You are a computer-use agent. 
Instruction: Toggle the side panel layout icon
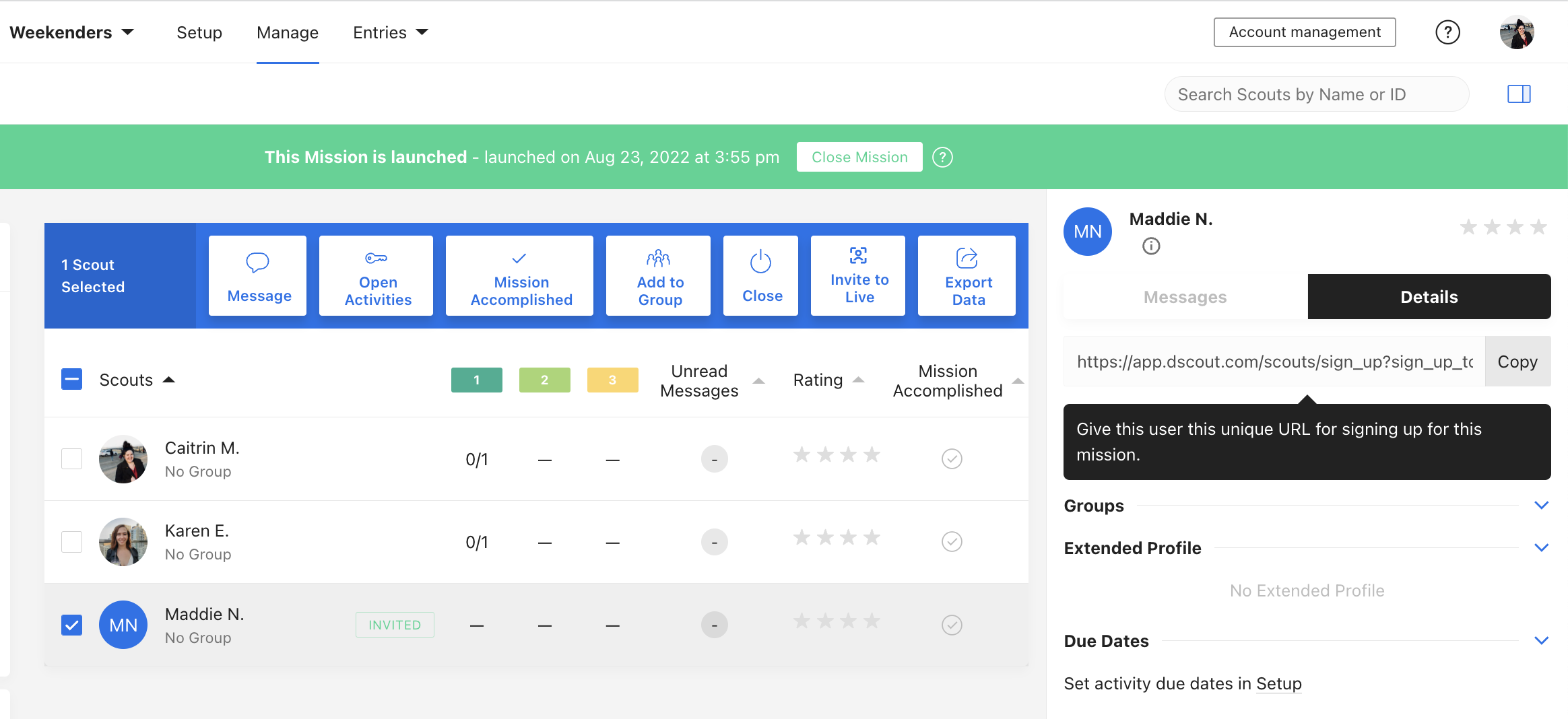[1519, 94]
